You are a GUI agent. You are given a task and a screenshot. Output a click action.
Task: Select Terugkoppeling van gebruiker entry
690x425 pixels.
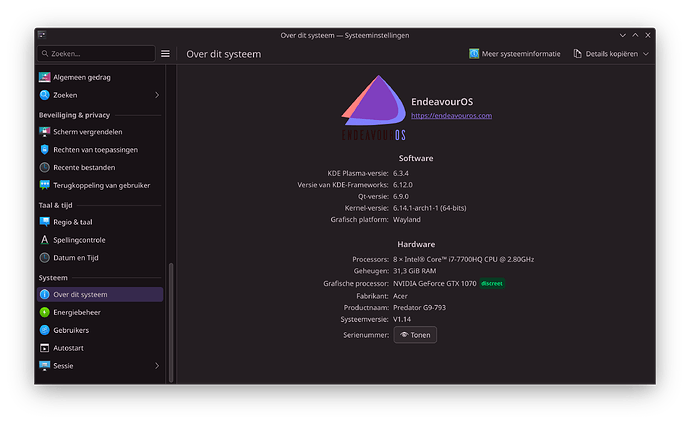(x=100, y=185)
